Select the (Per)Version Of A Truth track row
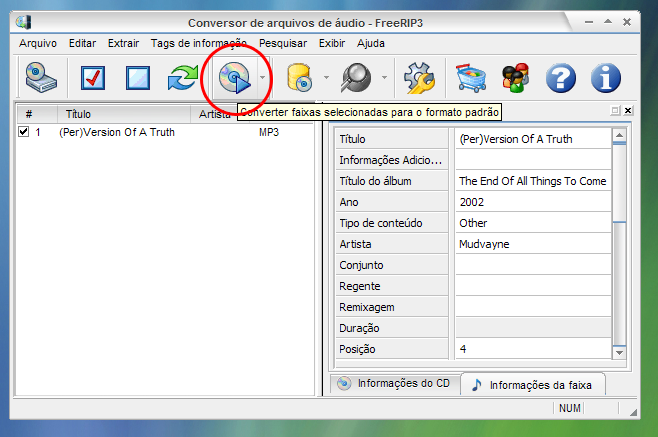Viewport: 658px width, 437px height. [x=165, y=132]
